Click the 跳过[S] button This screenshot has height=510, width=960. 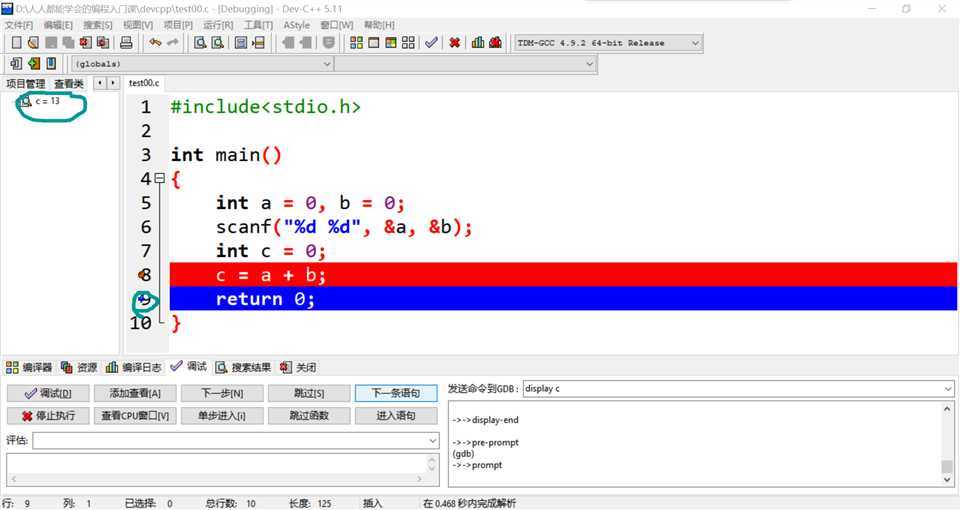pyautogui.click(x=309, y=393)
